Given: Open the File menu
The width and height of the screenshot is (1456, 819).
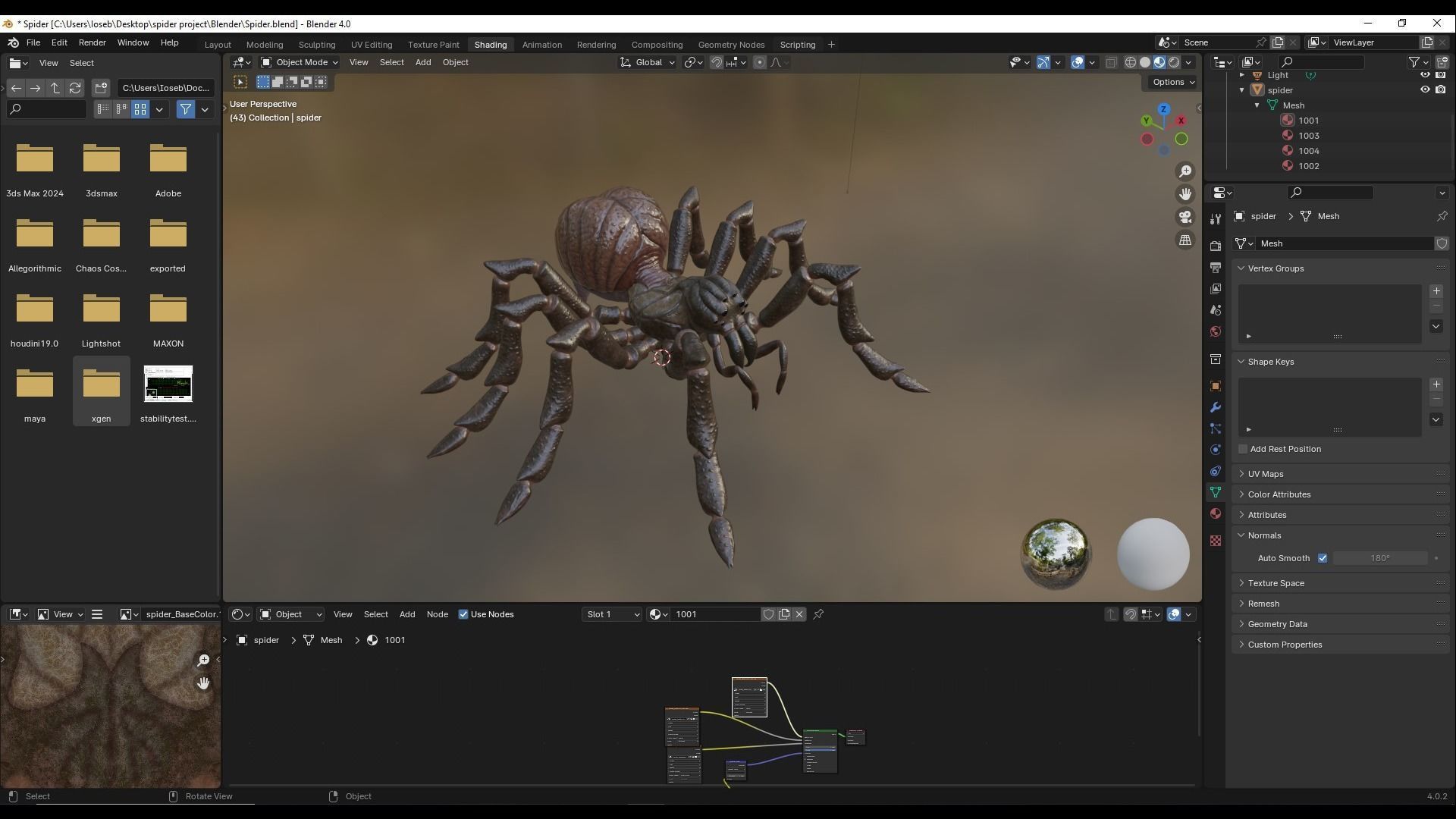Looking at the screenshot, I should click(33, 42).
